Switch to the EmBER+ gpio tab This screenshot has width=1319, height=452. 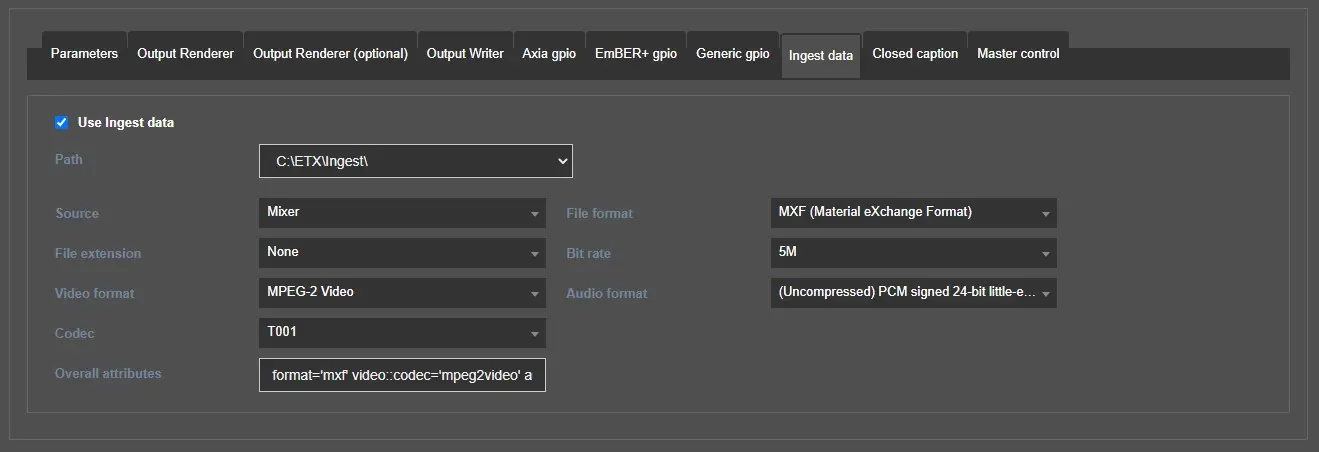pos(636,54)
